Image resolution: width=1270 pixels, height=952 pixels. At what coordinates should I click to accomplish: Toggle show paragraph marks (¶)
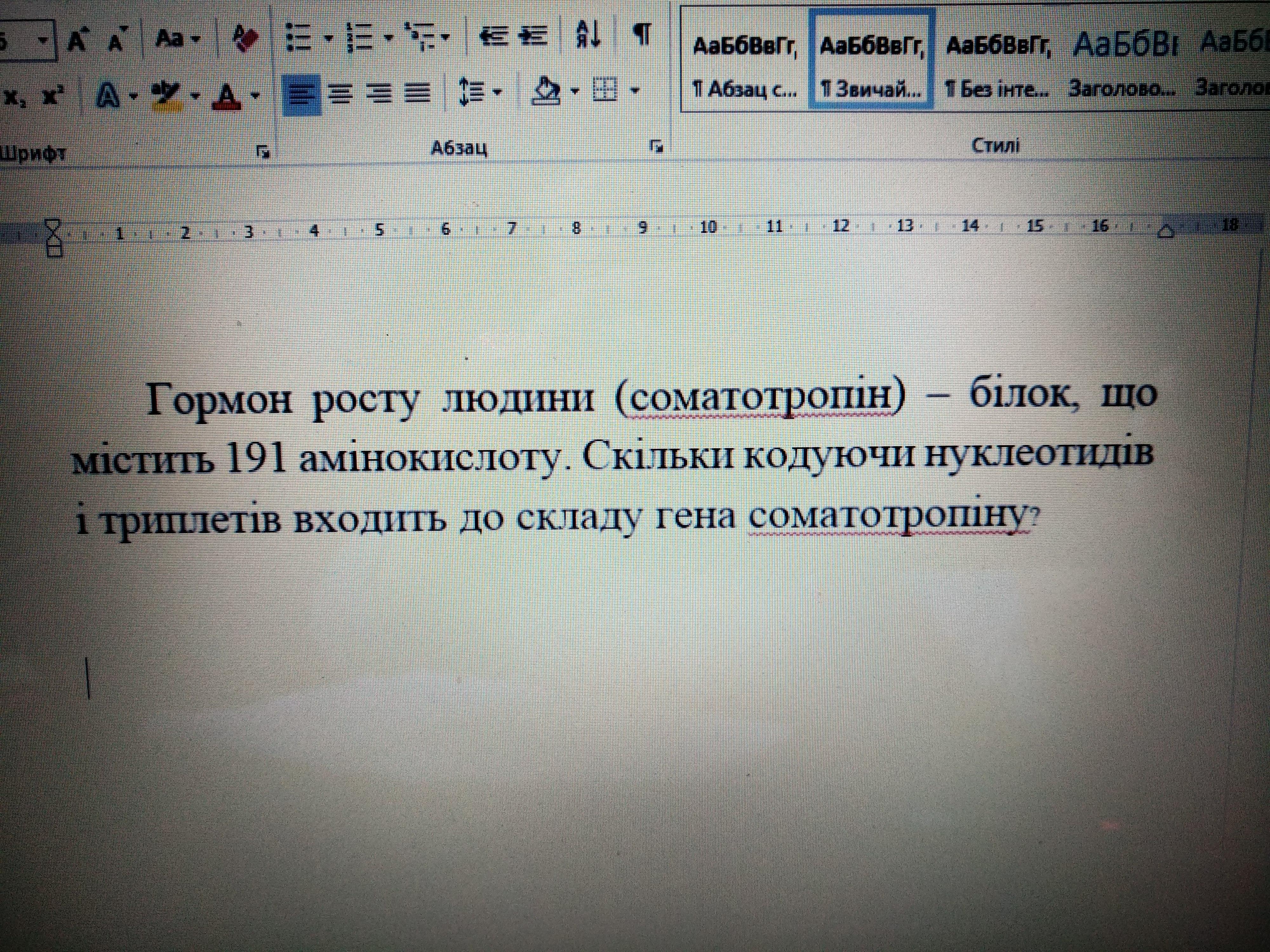(x=643, y=34)
